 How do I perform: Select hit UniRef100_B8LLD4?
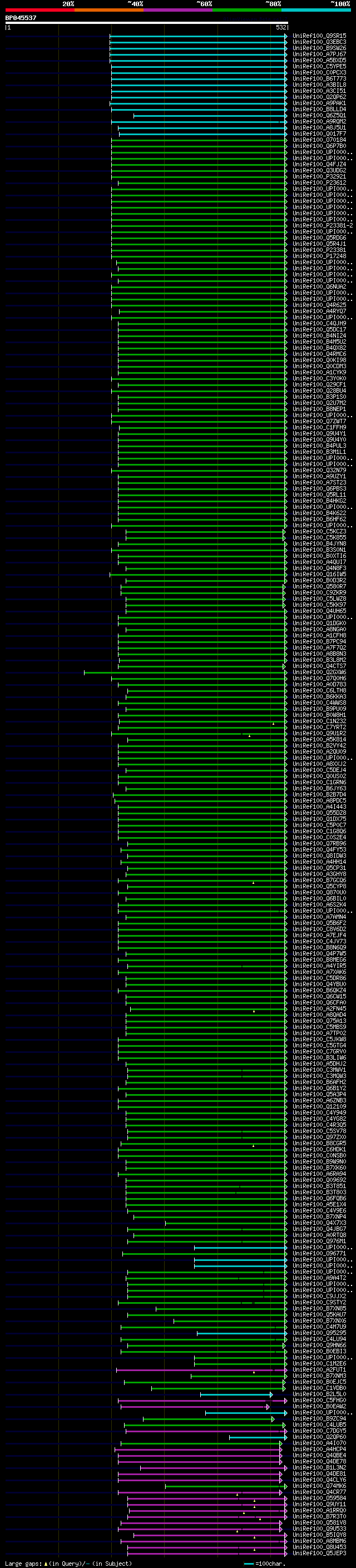(x=319, y=109)
